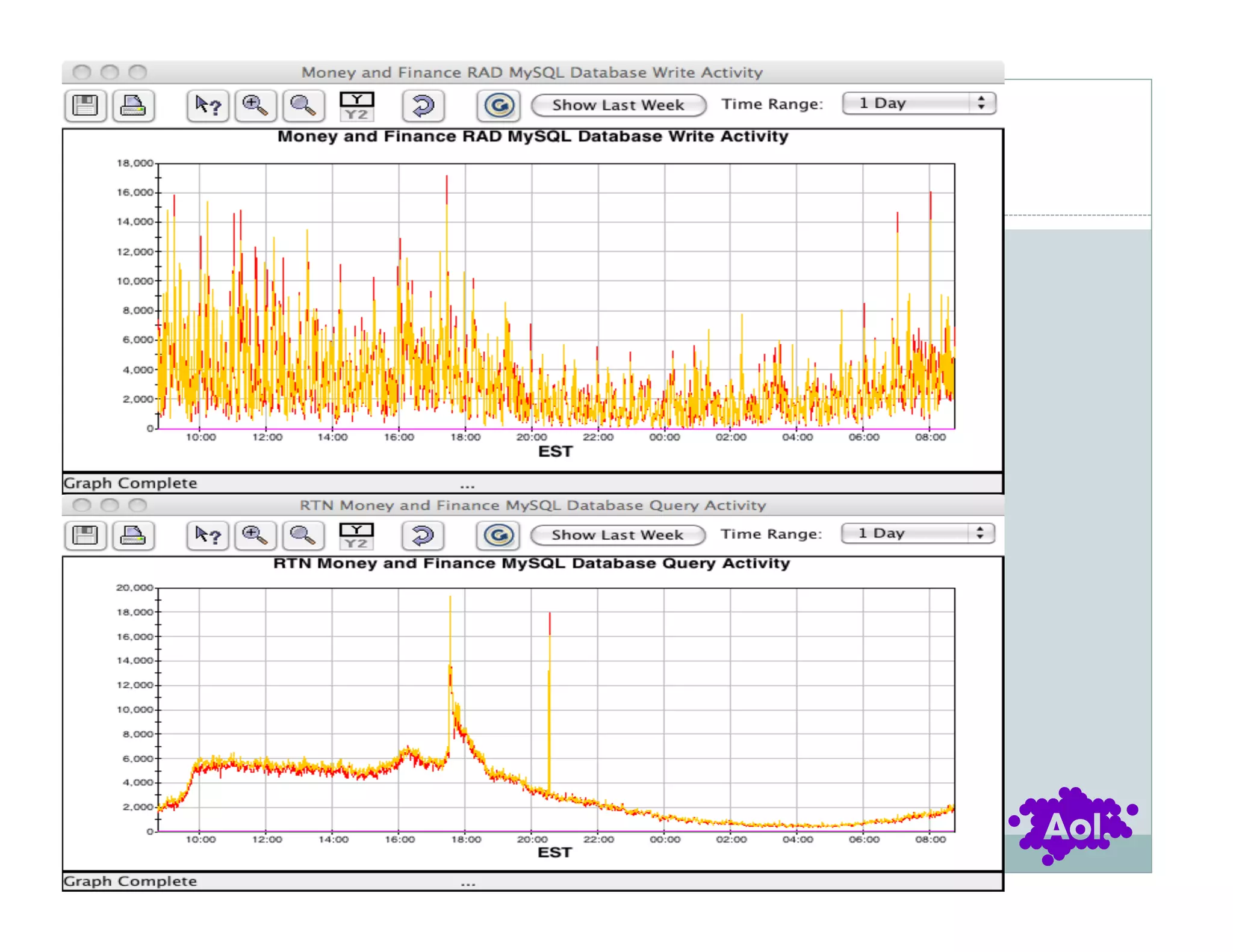The height and width of the screenshot is (952, 1233).
Task: Click Time Range label in Query Activity window
Action: [772, 534]
